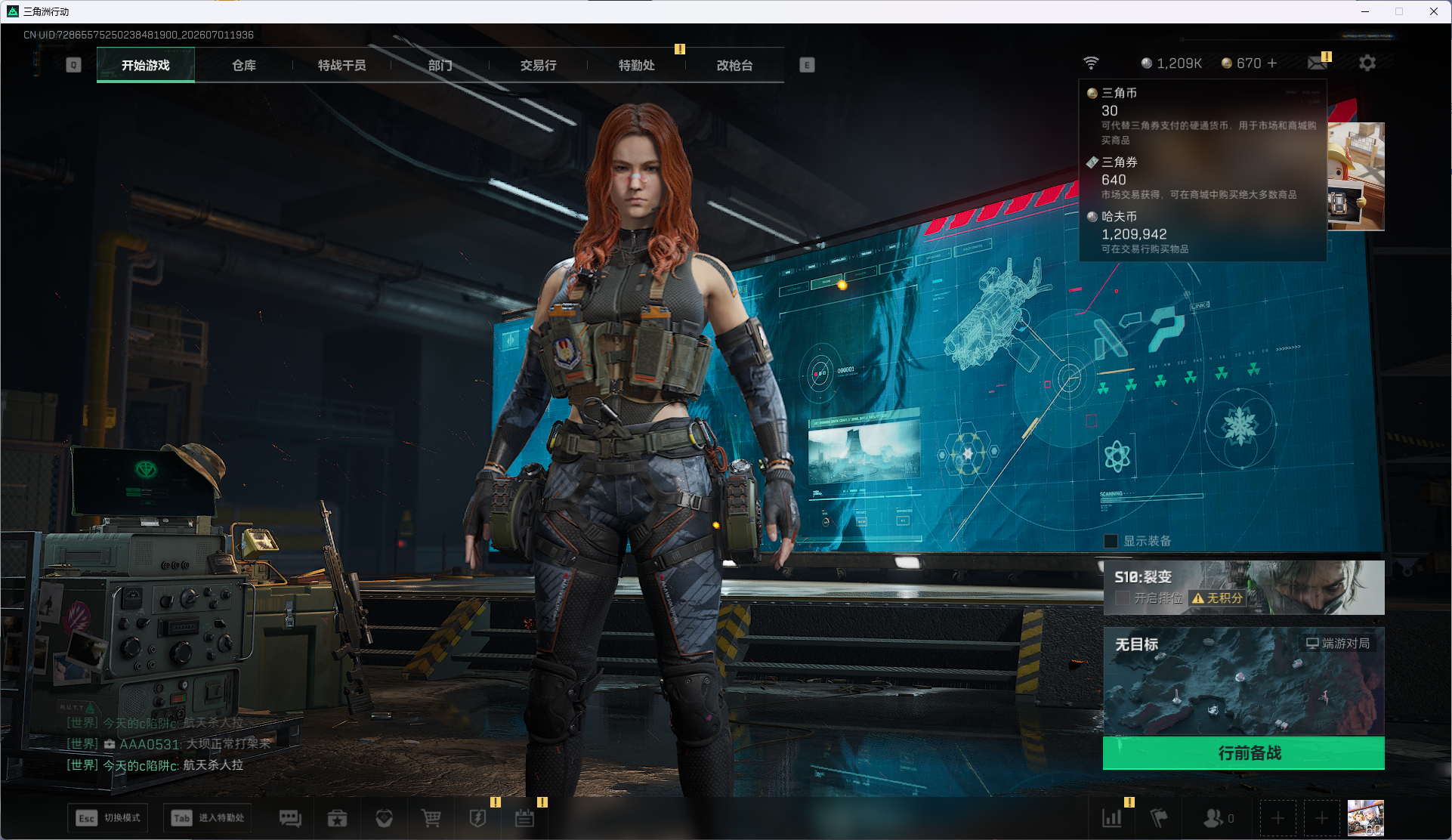Open the S10:裂变 season banner
This screenshot has height=840, width=1452.
1243,588
